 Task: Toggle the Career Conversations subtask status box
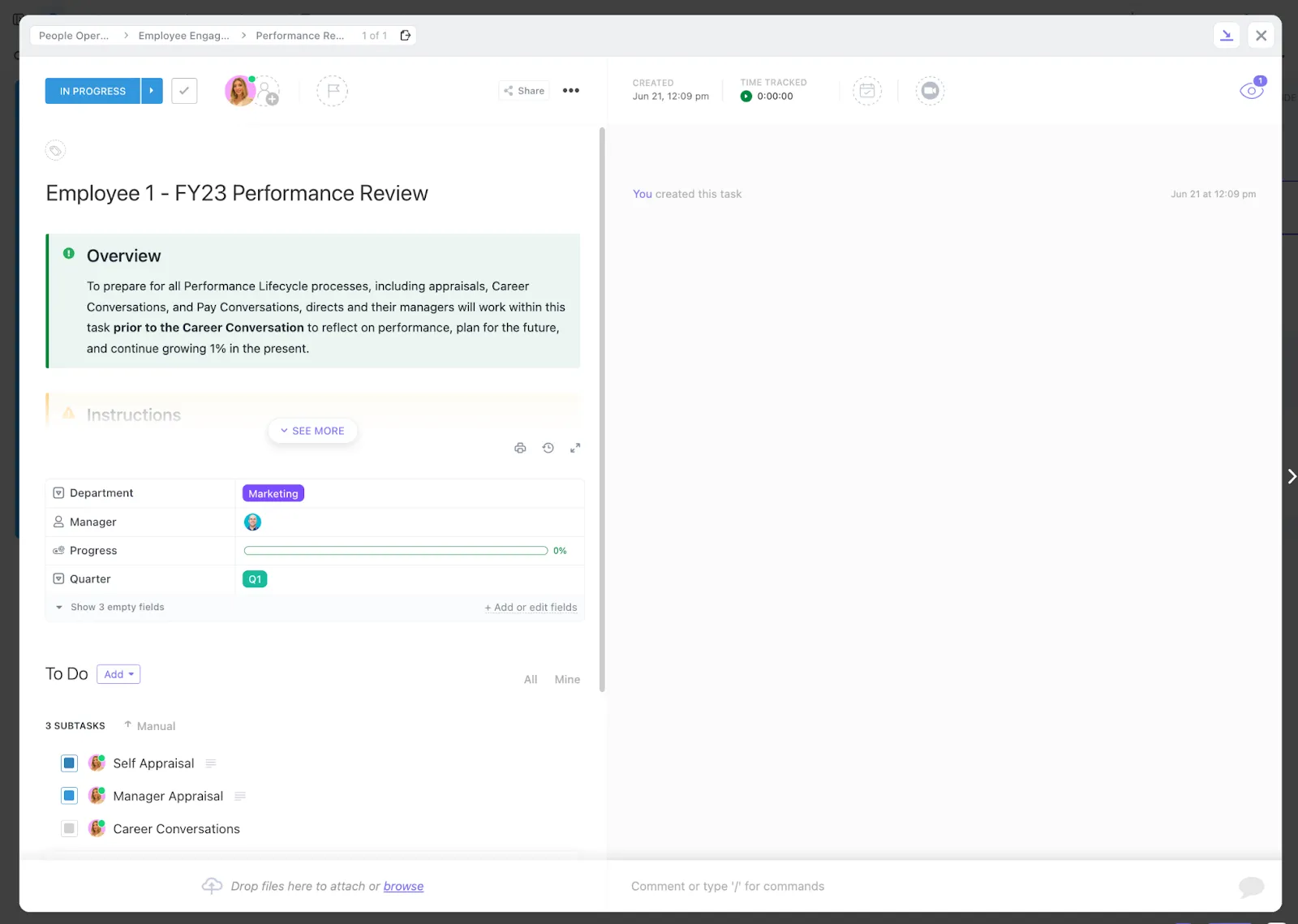(x=69, y=829)
